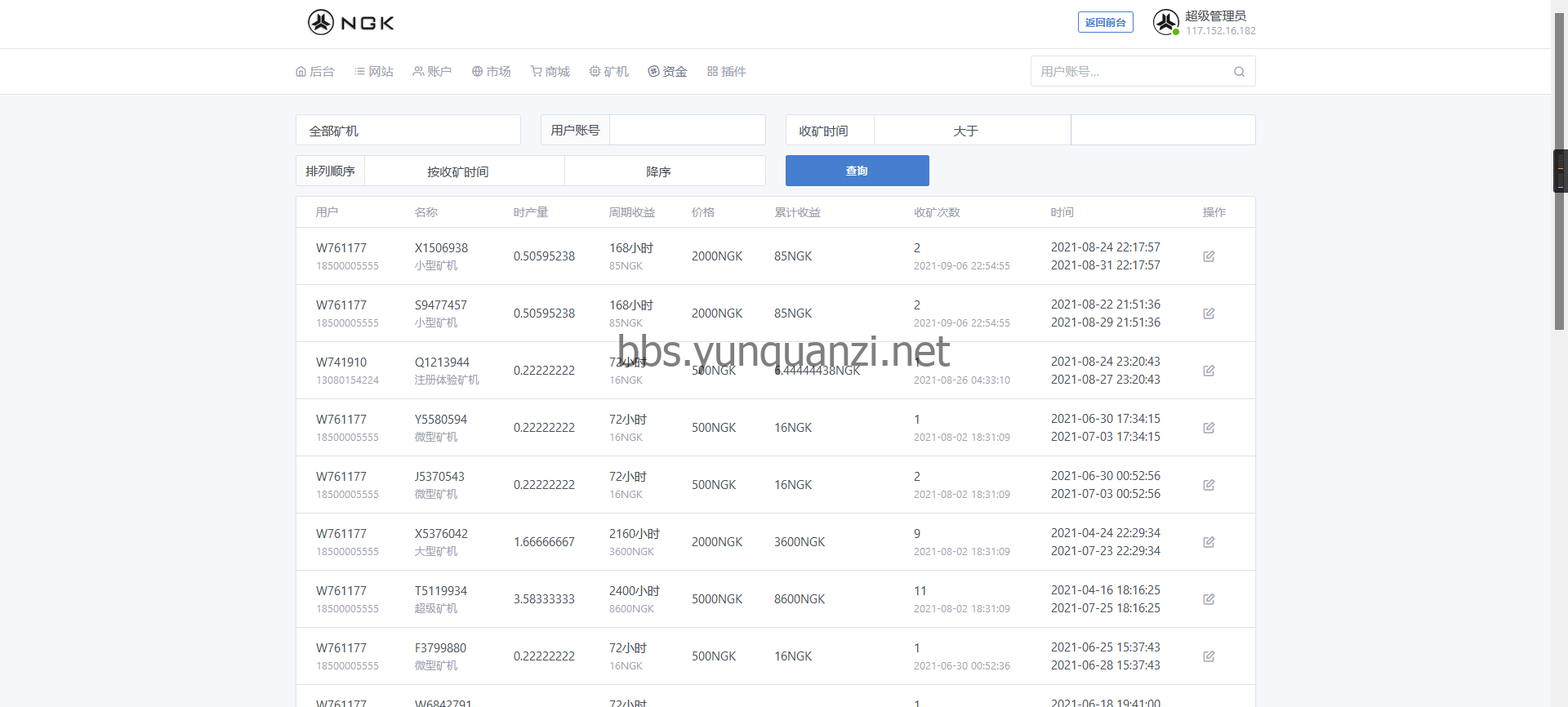Click the blue 查询 button
1568x707 pixels.
pos(857,171)
